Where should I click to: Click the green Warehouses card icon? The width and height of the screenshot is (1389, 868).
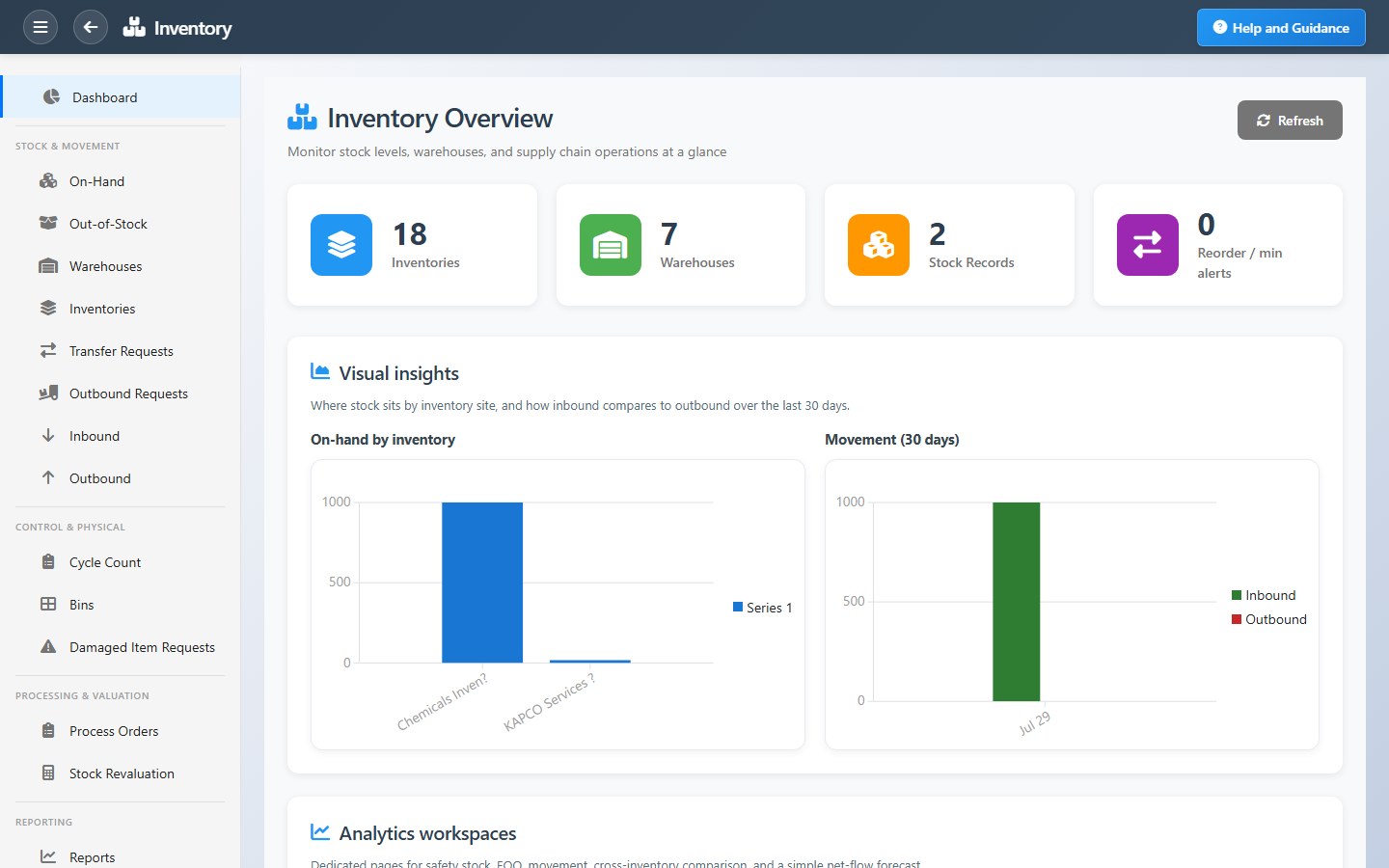[x=611, y=245]
